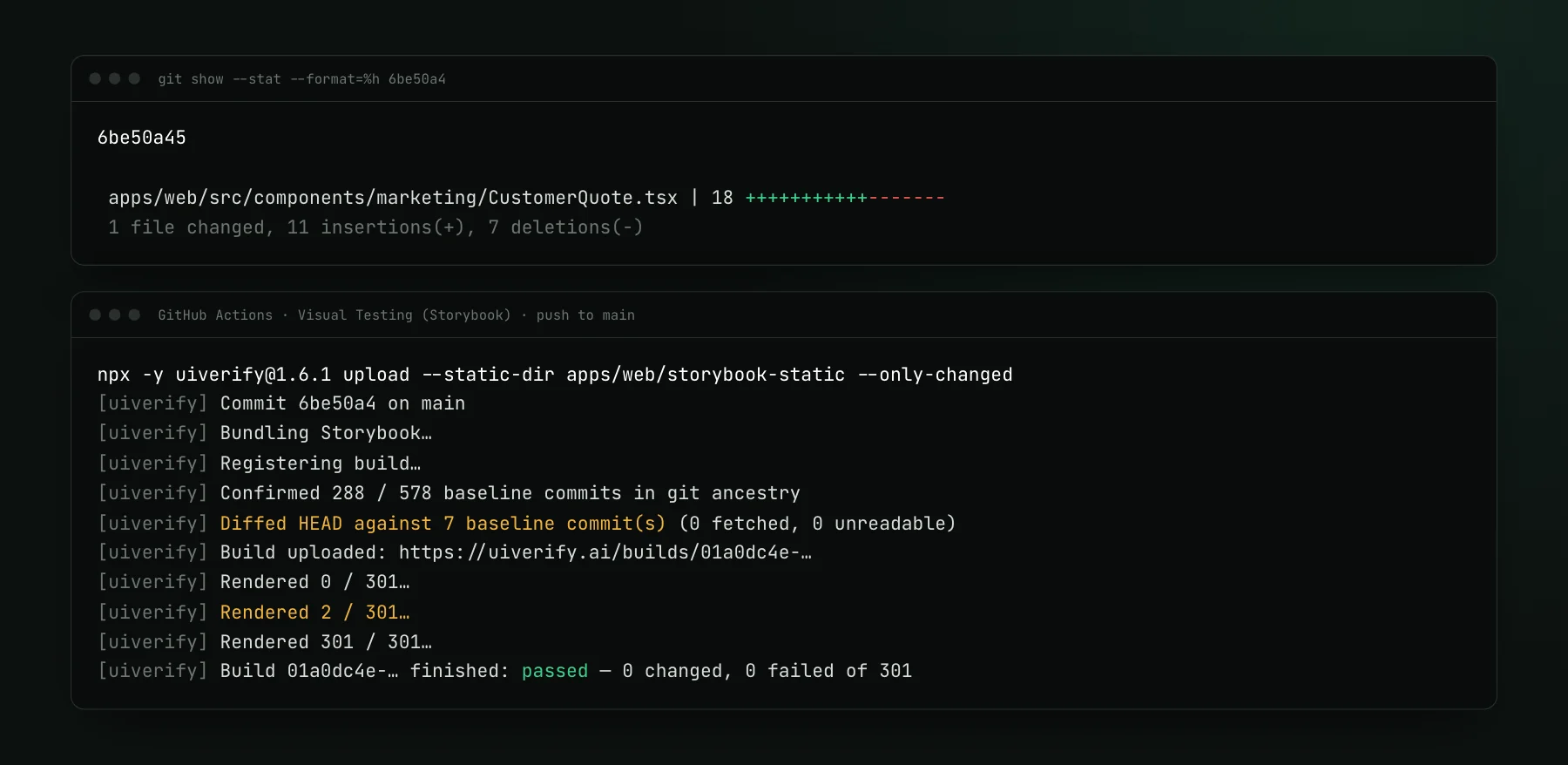Click the commit hash 6be50a45 output line
1568x765 pixels.
[142, 138]
